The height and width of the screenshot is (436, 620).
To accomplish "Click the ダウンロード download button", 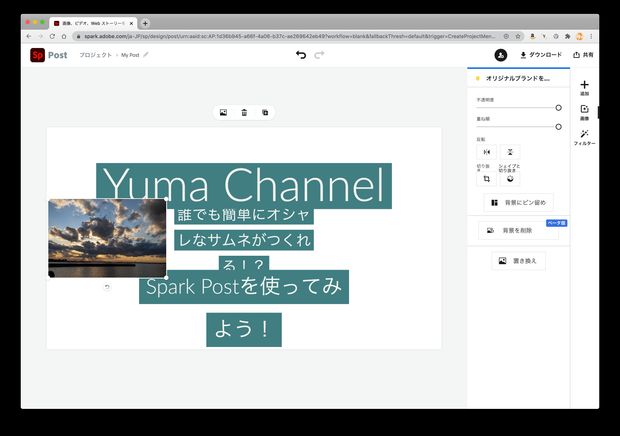I will [541, 55].
